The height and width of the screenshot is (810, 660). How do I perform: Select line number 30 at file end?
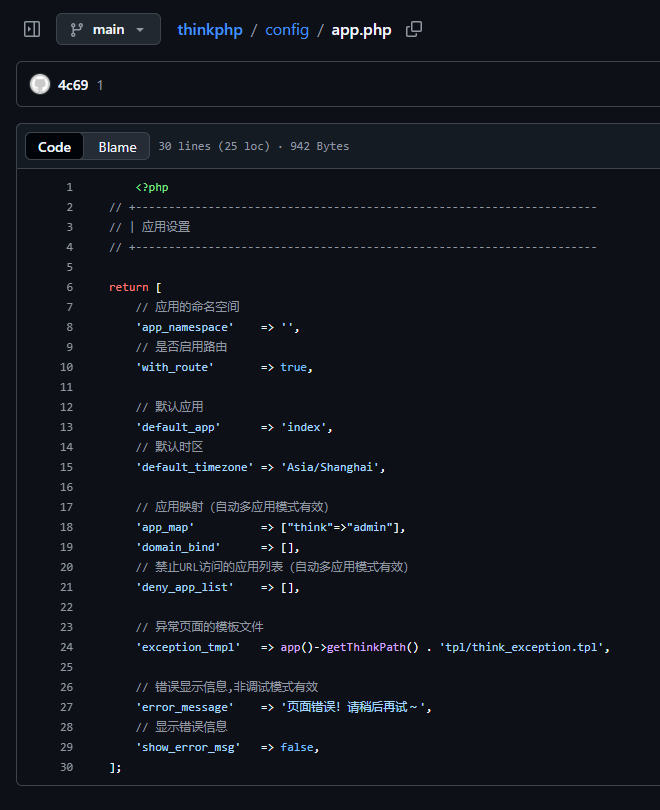click(x=66, y=766)
